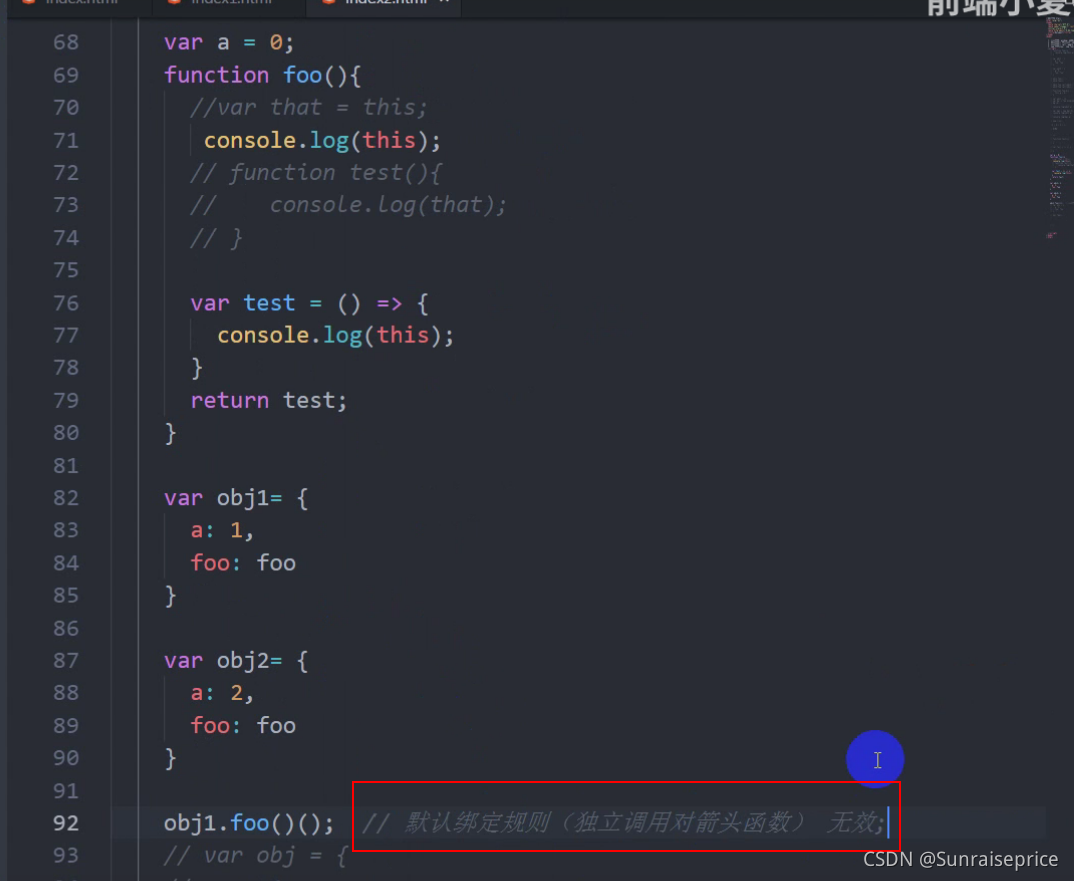Viewport: 1074px width, 881px height.
Task: Click the 'obj1=' declaration on line 82
Action: pos(249,498)
